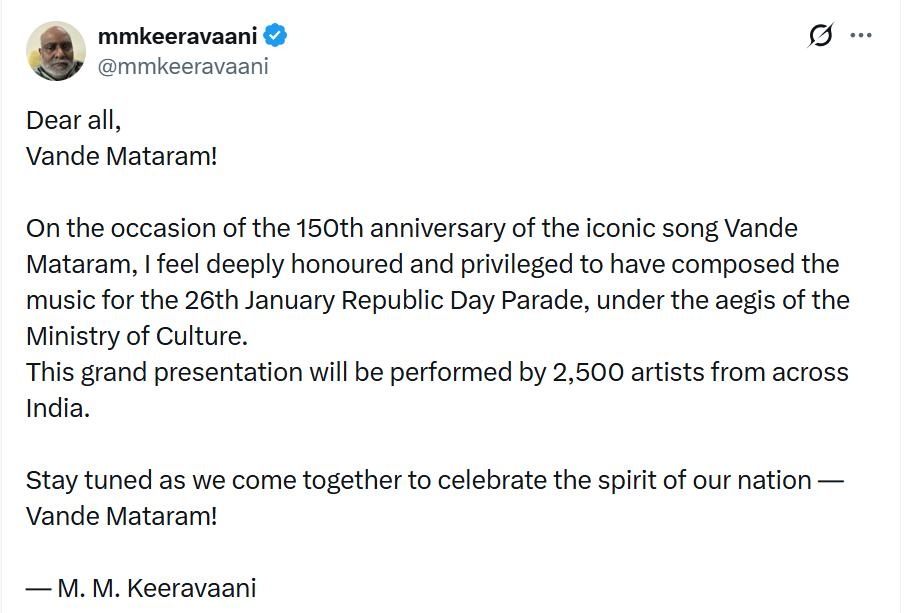Click the text "2,500 artists"
923x613 pixels.
tap(598, 373)
